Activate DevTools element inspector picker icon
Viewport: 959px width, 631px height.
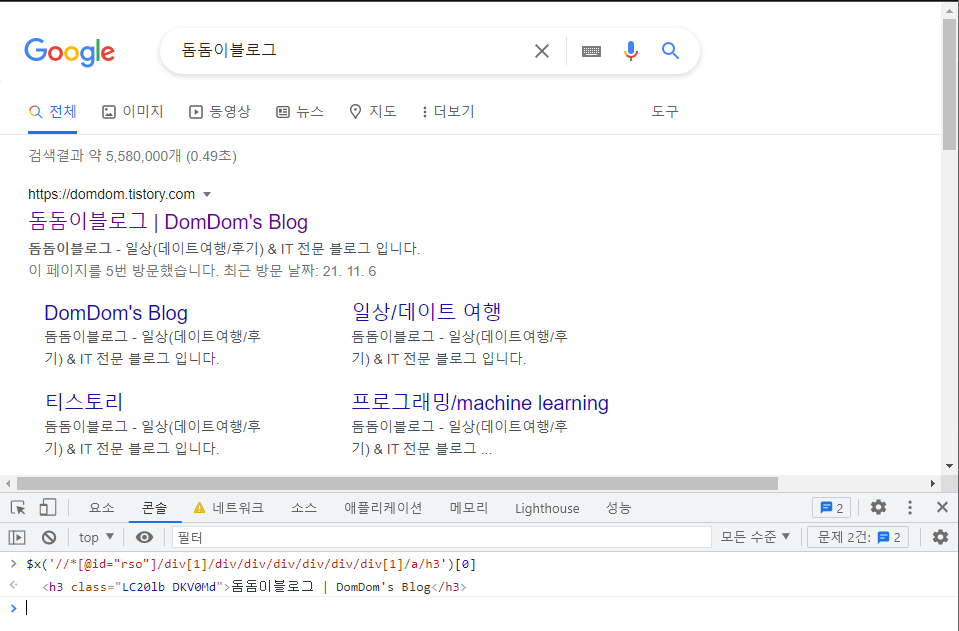18,507
